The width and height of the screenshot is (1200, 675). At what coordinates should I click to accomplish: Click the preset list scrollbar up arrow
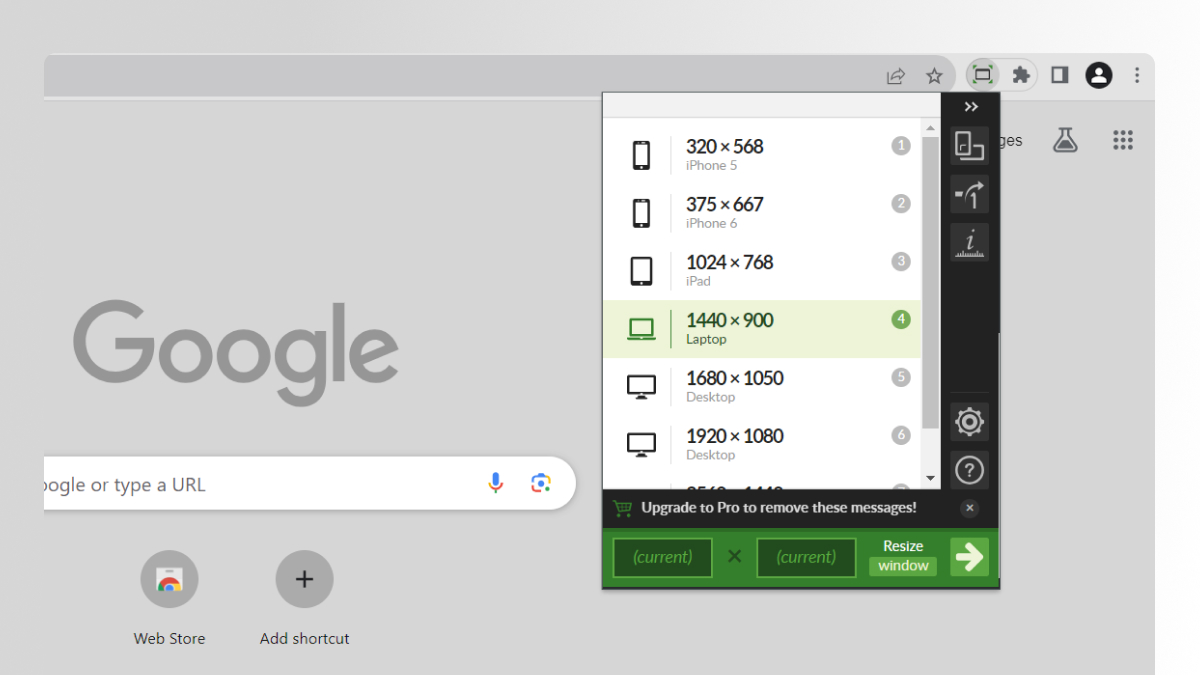pos(931,128)
